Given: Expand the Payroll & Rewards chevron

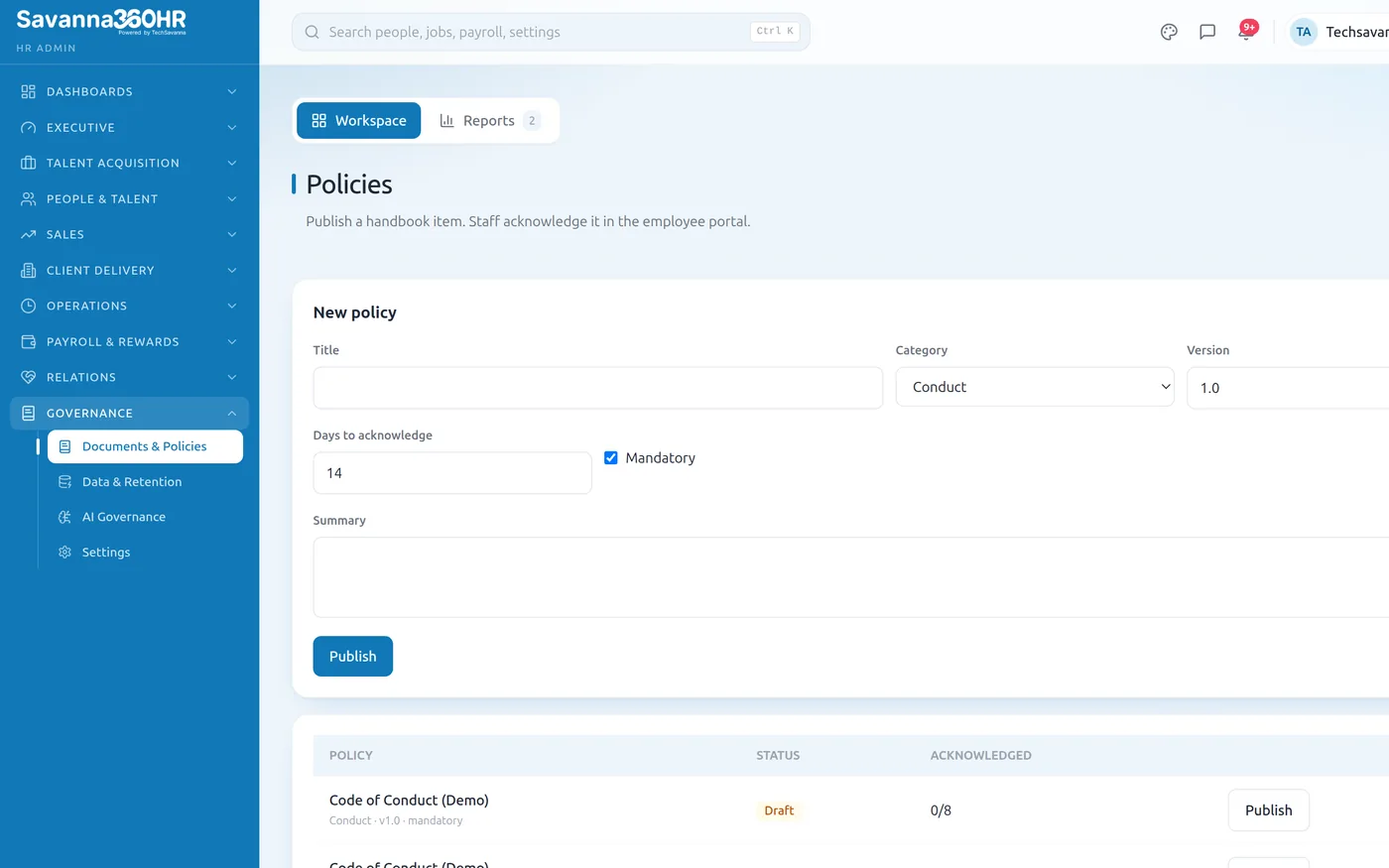Looking at the screenshot, I should (x=232, y=341).
